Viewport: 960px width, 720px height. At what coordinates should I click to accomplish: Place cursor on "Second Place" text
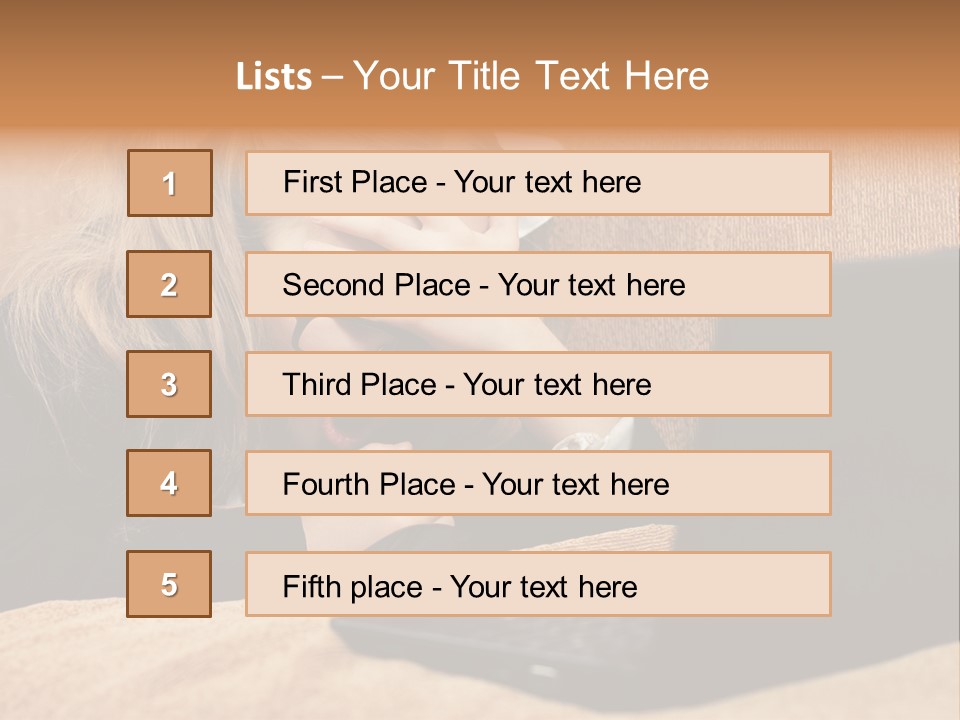coord(377,285)
